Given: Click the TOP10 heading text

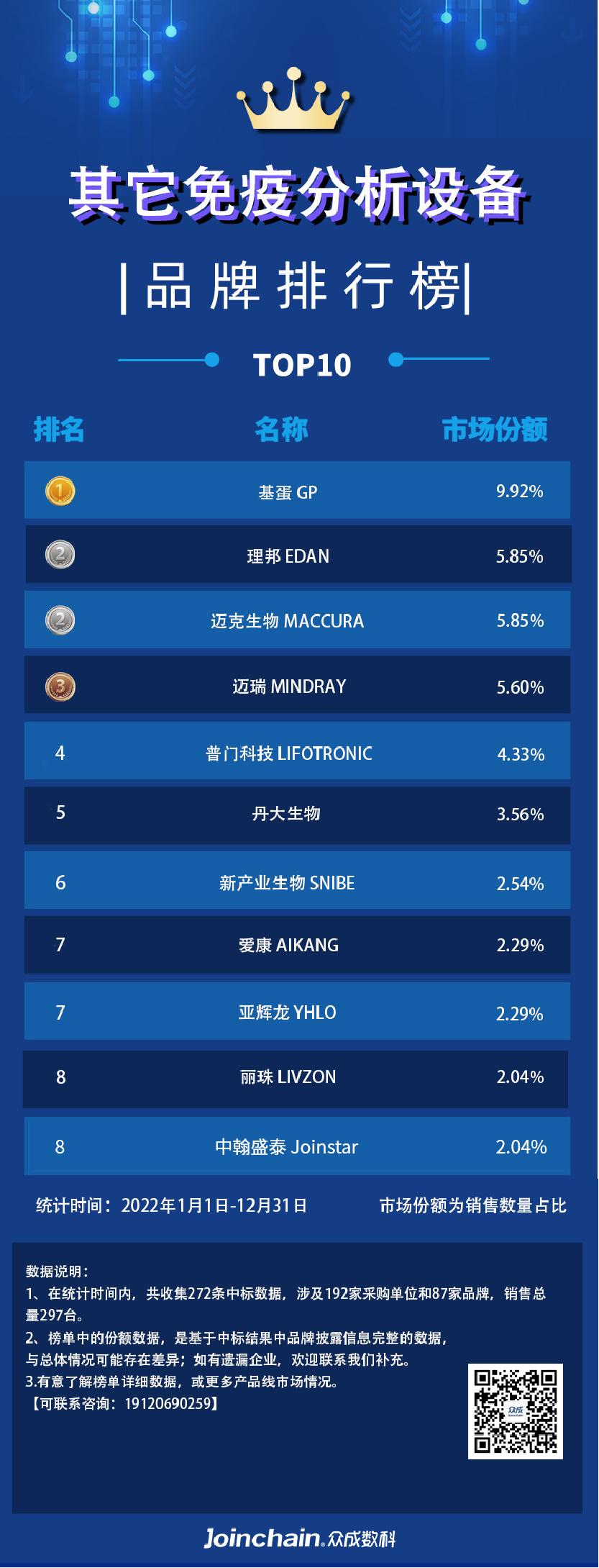Looking at the screenshot, I should (x=302, y=365).
